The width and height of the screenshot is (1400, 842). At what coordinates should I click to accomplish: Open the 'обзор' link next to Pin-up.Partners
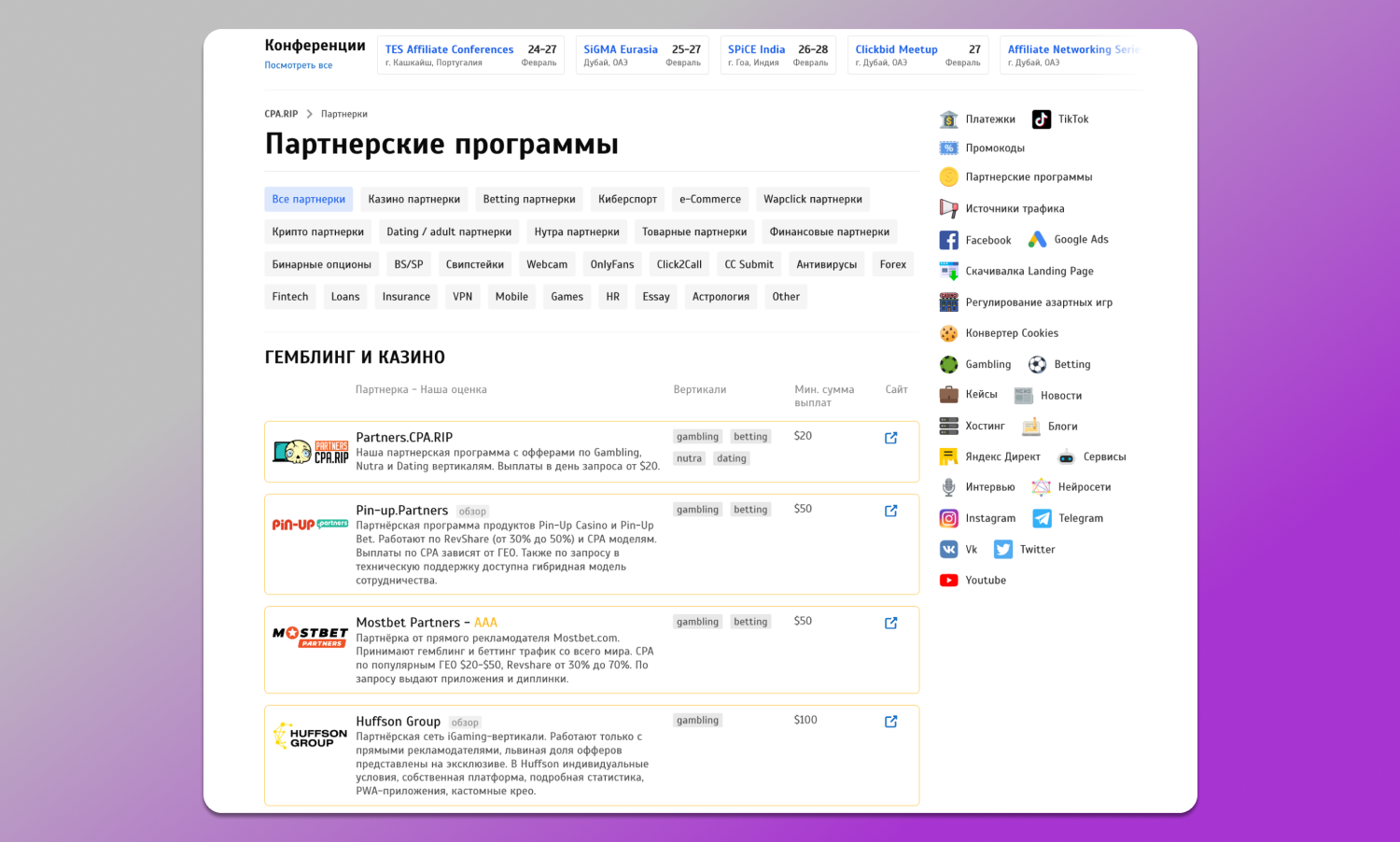(472, 511)
